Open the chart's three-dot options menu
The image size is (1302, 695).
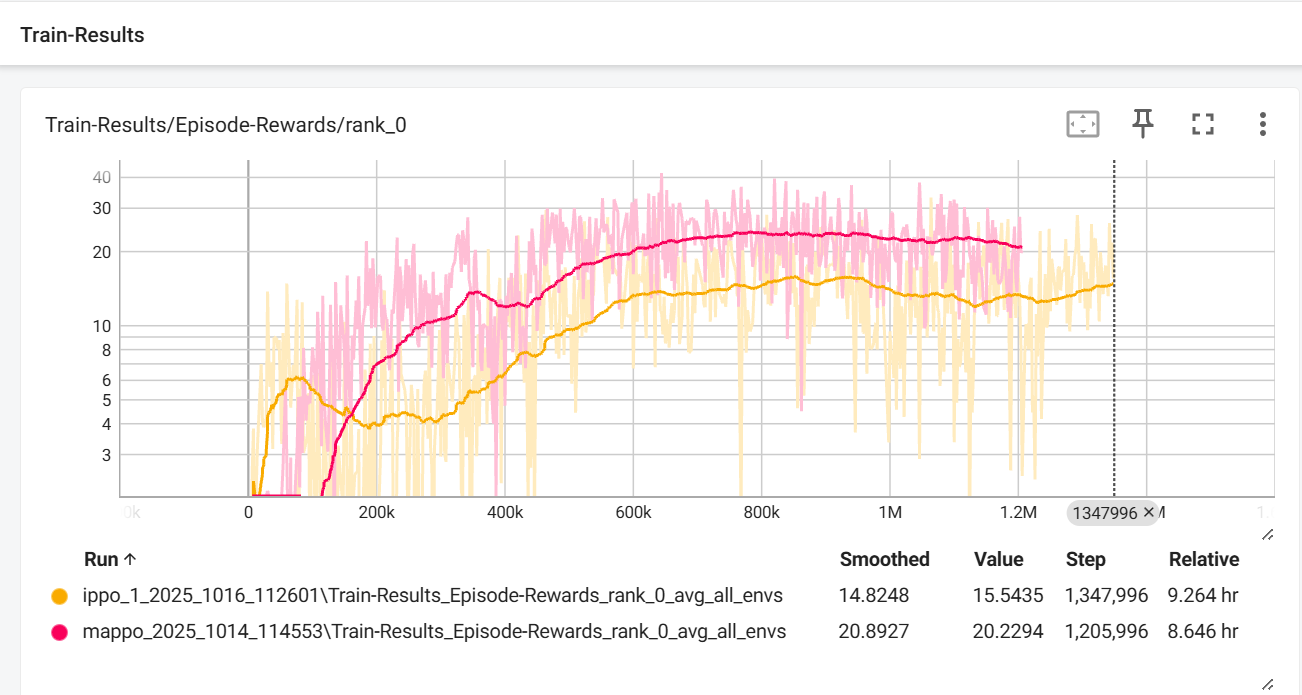pyautogui.click(x=1263, y=123)
